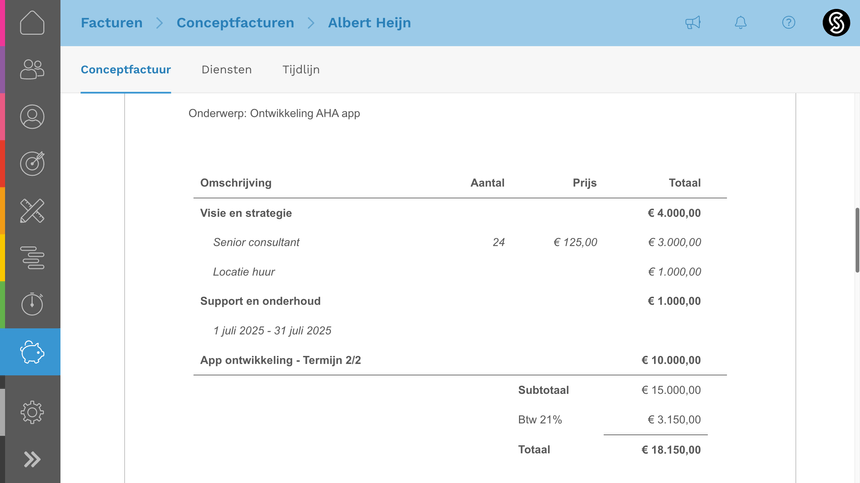The image size is (860, 483).
Task: Click the Albert Heijn breadcrumb
Action: pyautogui.click(x=369, y=23)
